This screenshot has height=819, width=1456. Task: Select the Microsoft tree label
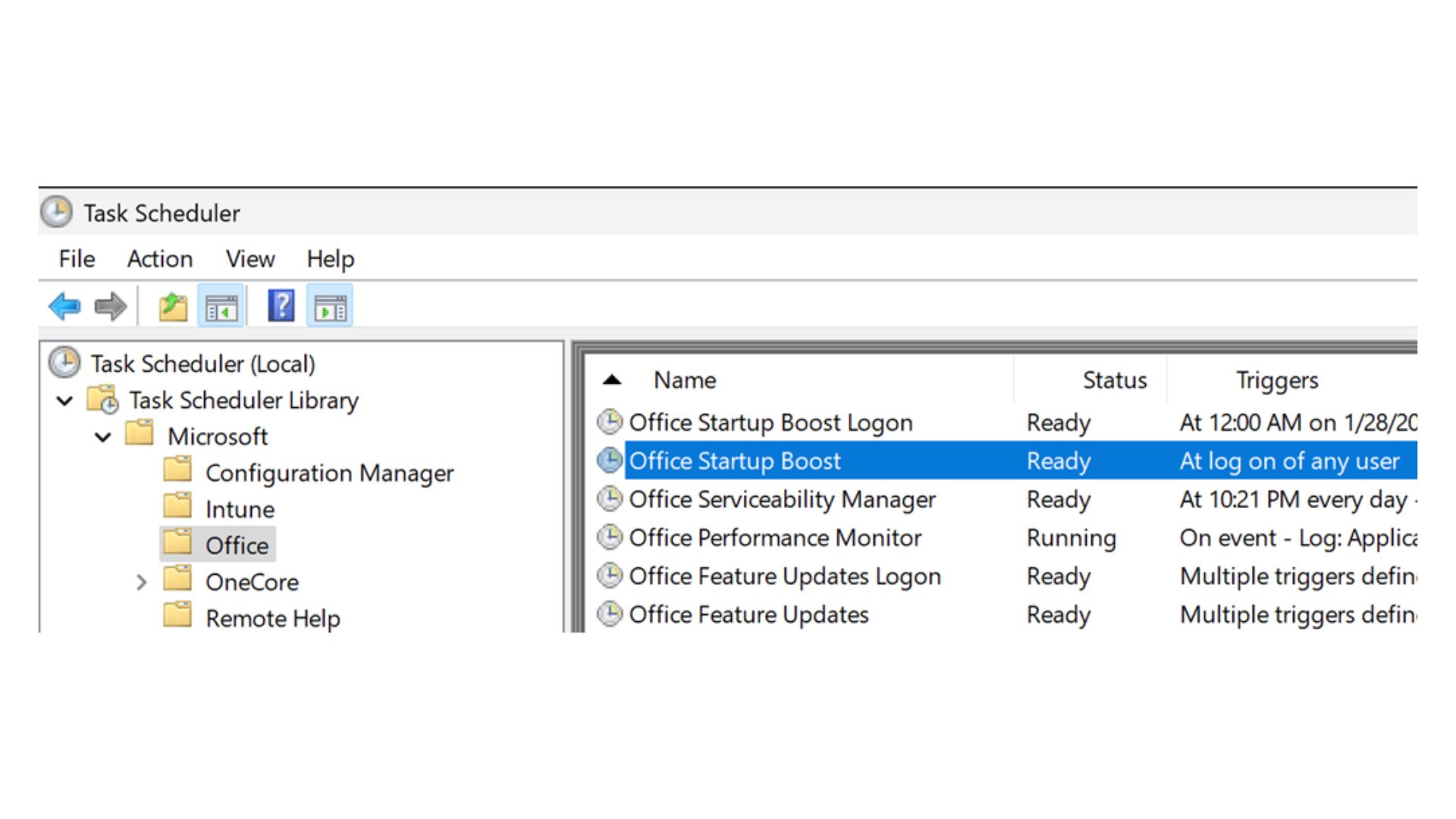pyautogui.click(x=218, y=436)
